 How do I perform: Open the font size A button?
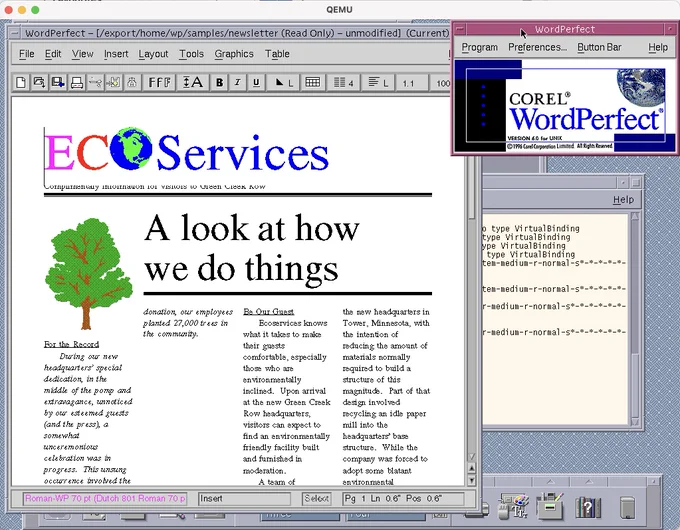point(193,82)
